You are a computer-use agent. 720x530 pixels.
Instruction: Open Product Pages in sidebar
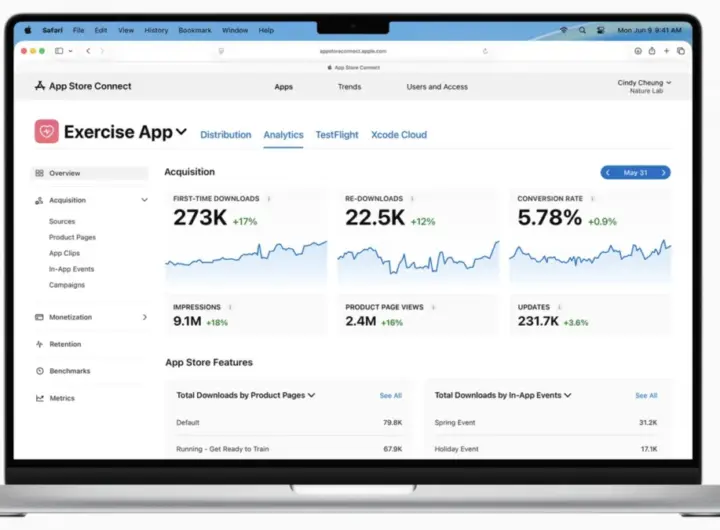click(73, 237)
